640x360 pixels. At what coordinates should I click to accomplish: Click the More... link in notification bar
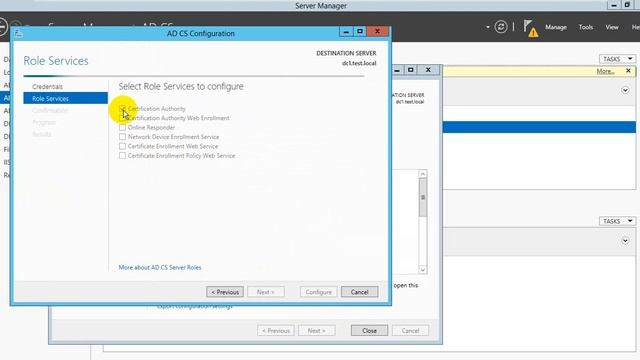pos(605,71)
